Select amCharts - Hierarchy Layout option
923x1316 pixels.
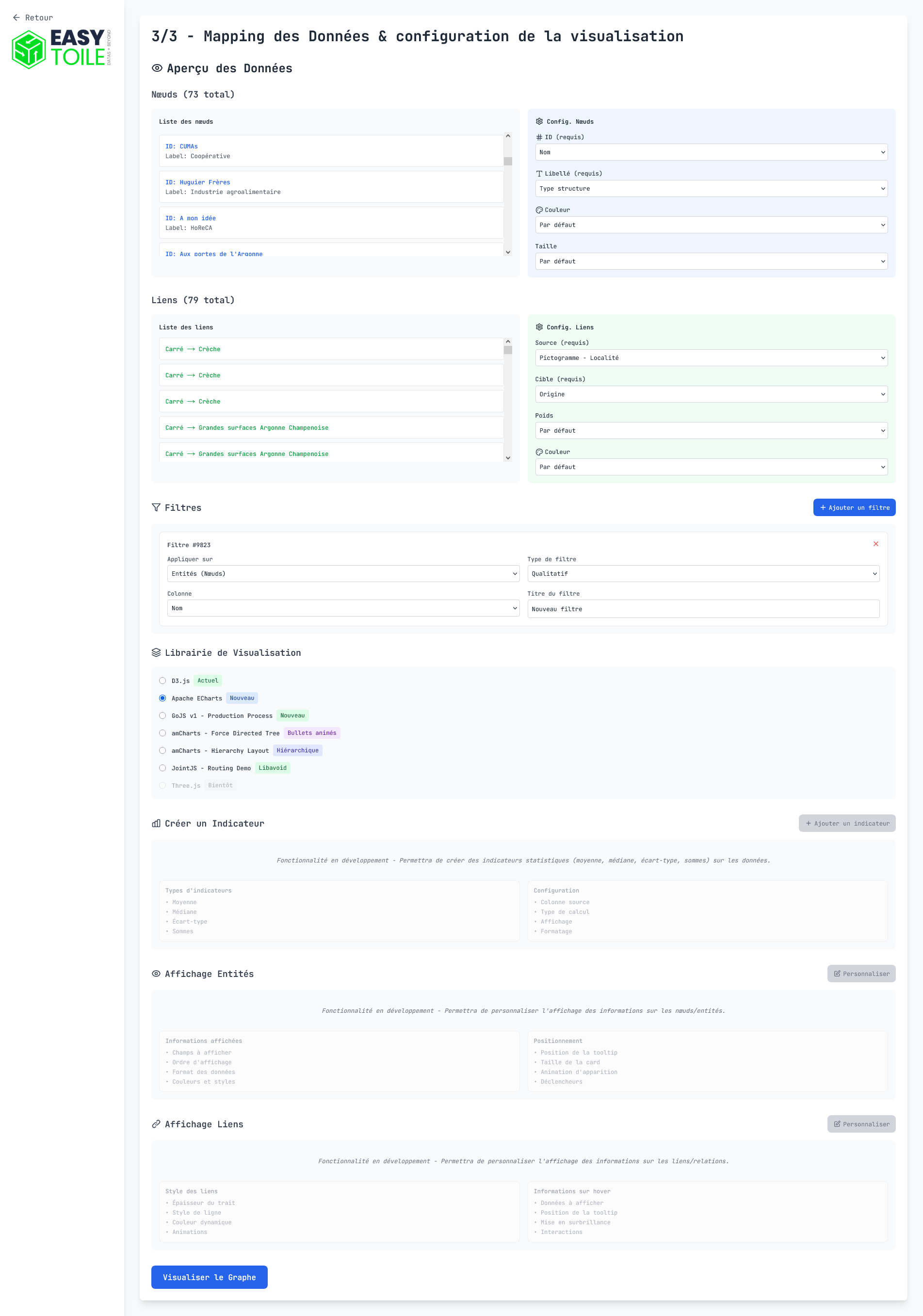click(162, 751)
